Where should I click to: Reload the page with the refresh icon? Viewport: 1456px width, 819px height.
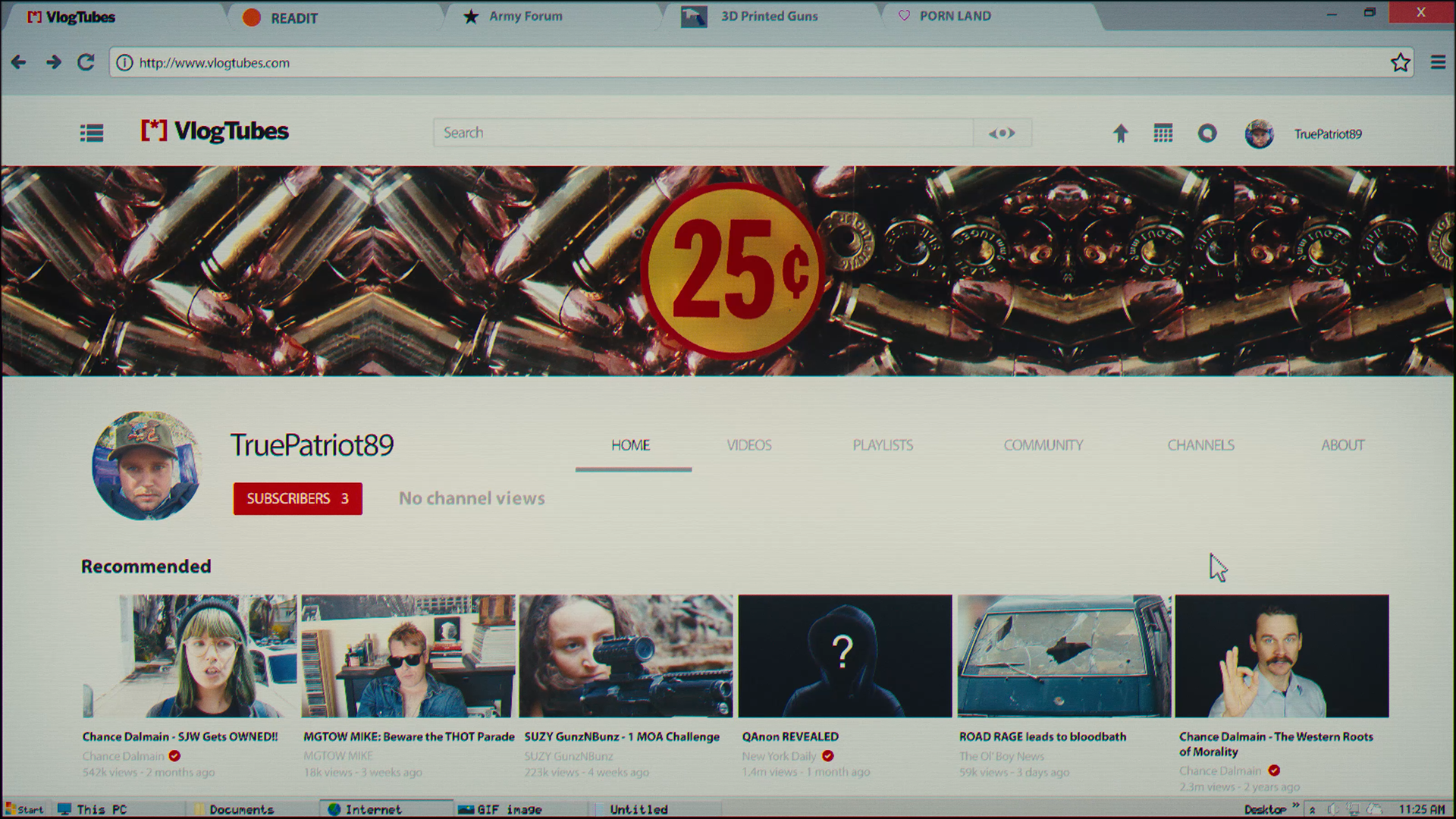(85, 63)
